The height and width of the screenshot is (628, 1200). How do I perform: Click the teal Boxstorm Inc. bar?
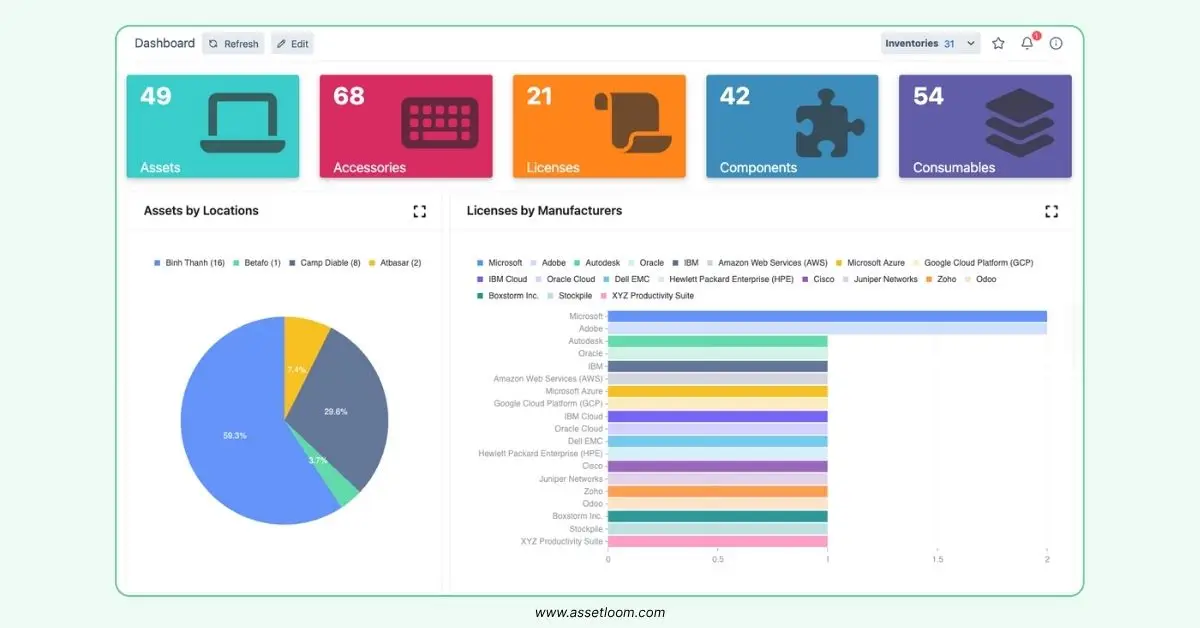tap(718, 516)
